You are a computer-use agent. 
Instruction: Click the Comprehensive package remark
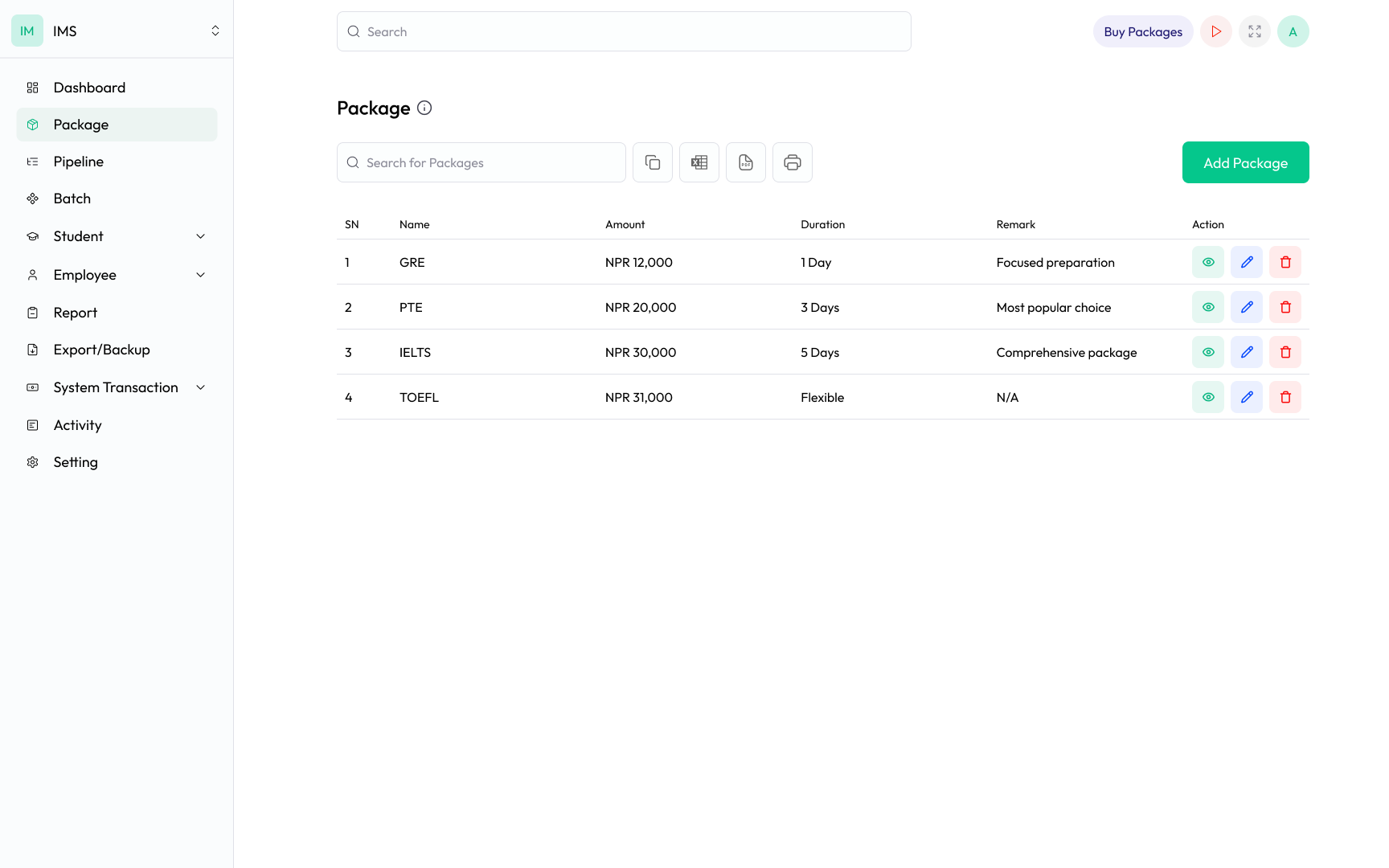(x=1067, y=352)
